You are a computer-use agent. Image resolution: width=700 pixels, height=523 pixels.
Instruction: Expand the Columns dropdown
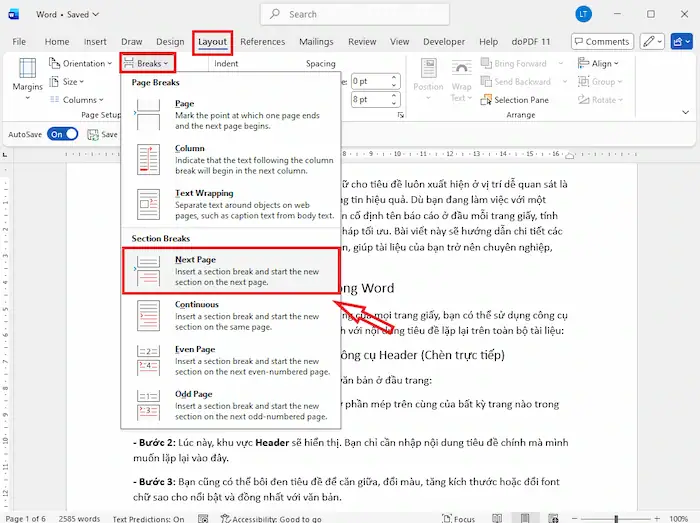coord(79,100)
